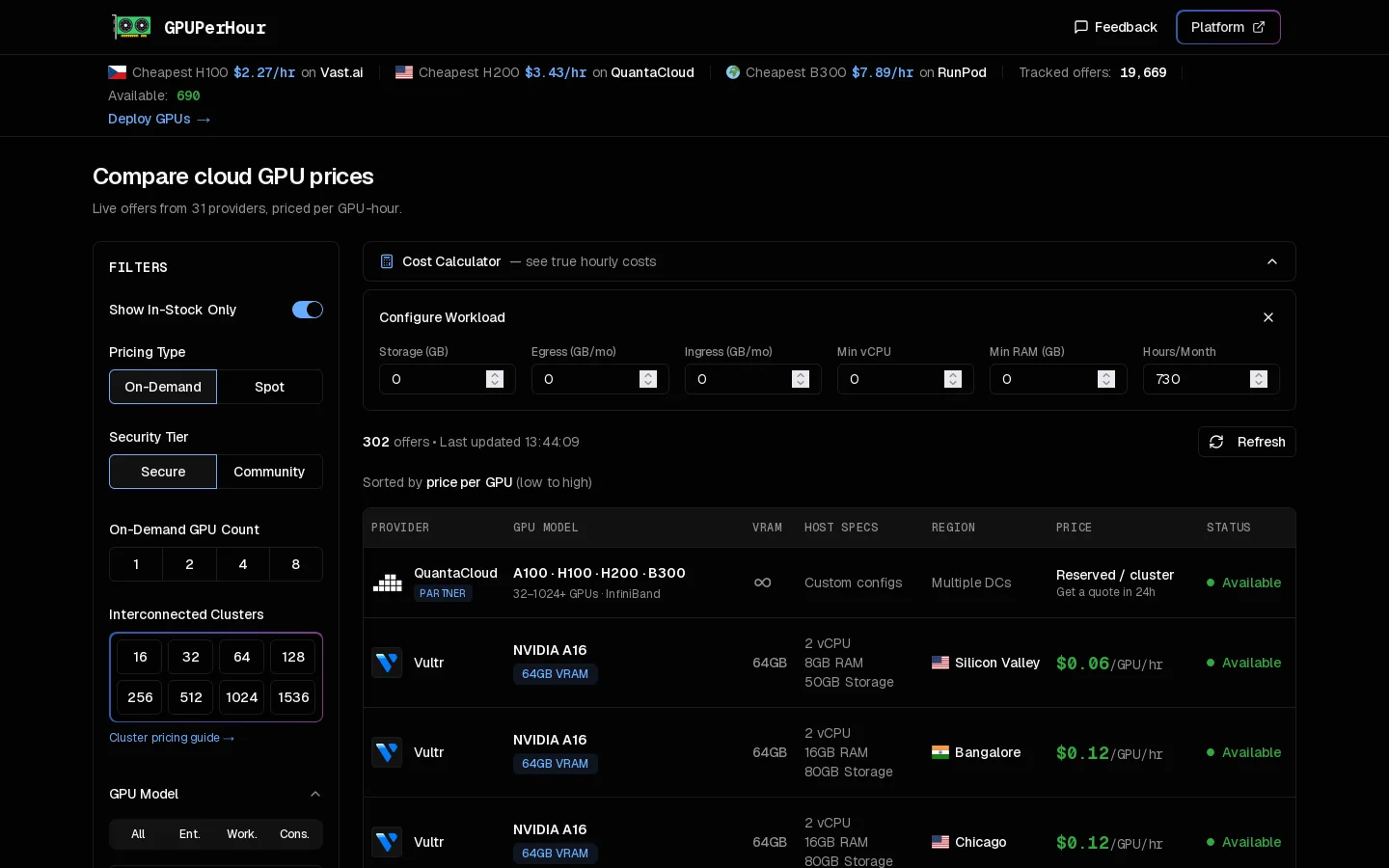Choose Secure security tier

[163, 472]
